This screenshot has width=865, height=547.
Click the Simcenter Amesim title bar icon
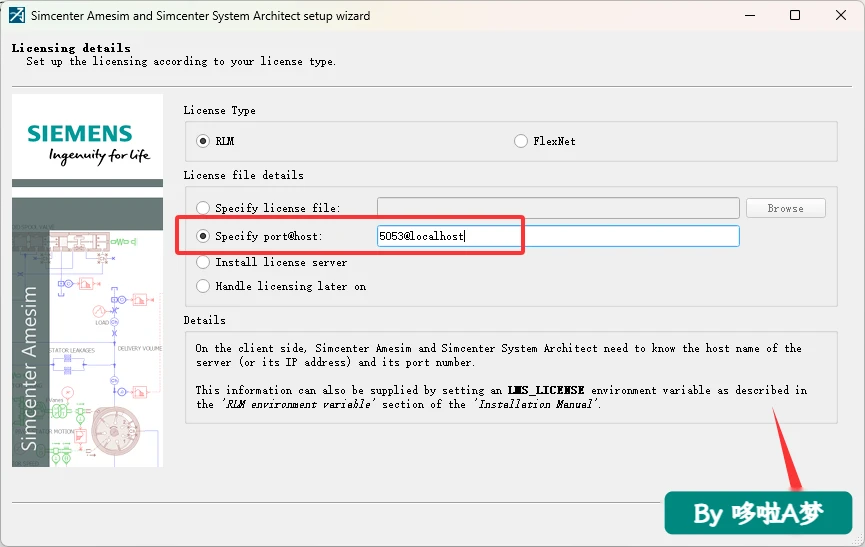tap(17, 15)
